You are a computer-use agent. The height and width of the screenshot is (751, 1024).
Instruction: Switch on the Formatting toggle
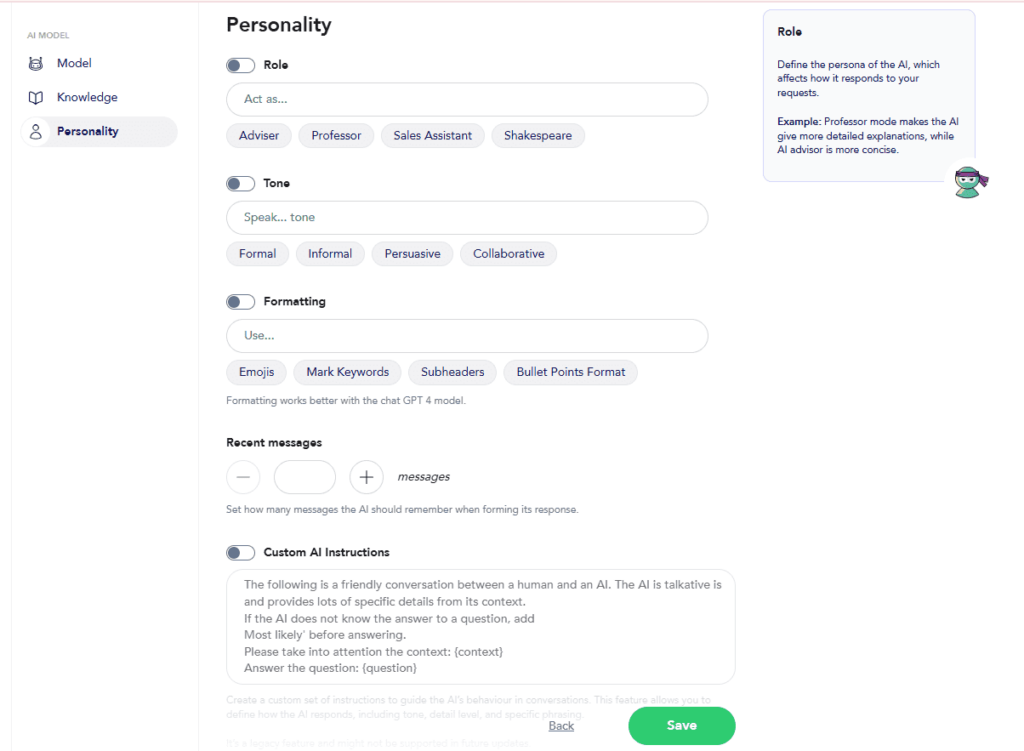pyautogui.click(x=240, y=302)
